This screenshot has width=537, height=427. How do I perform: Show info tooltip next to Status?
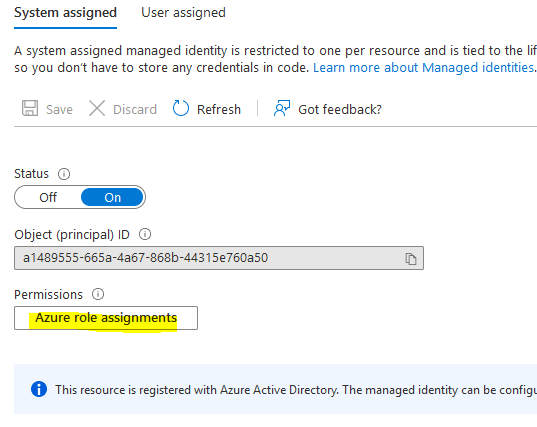tap(64, 174)
